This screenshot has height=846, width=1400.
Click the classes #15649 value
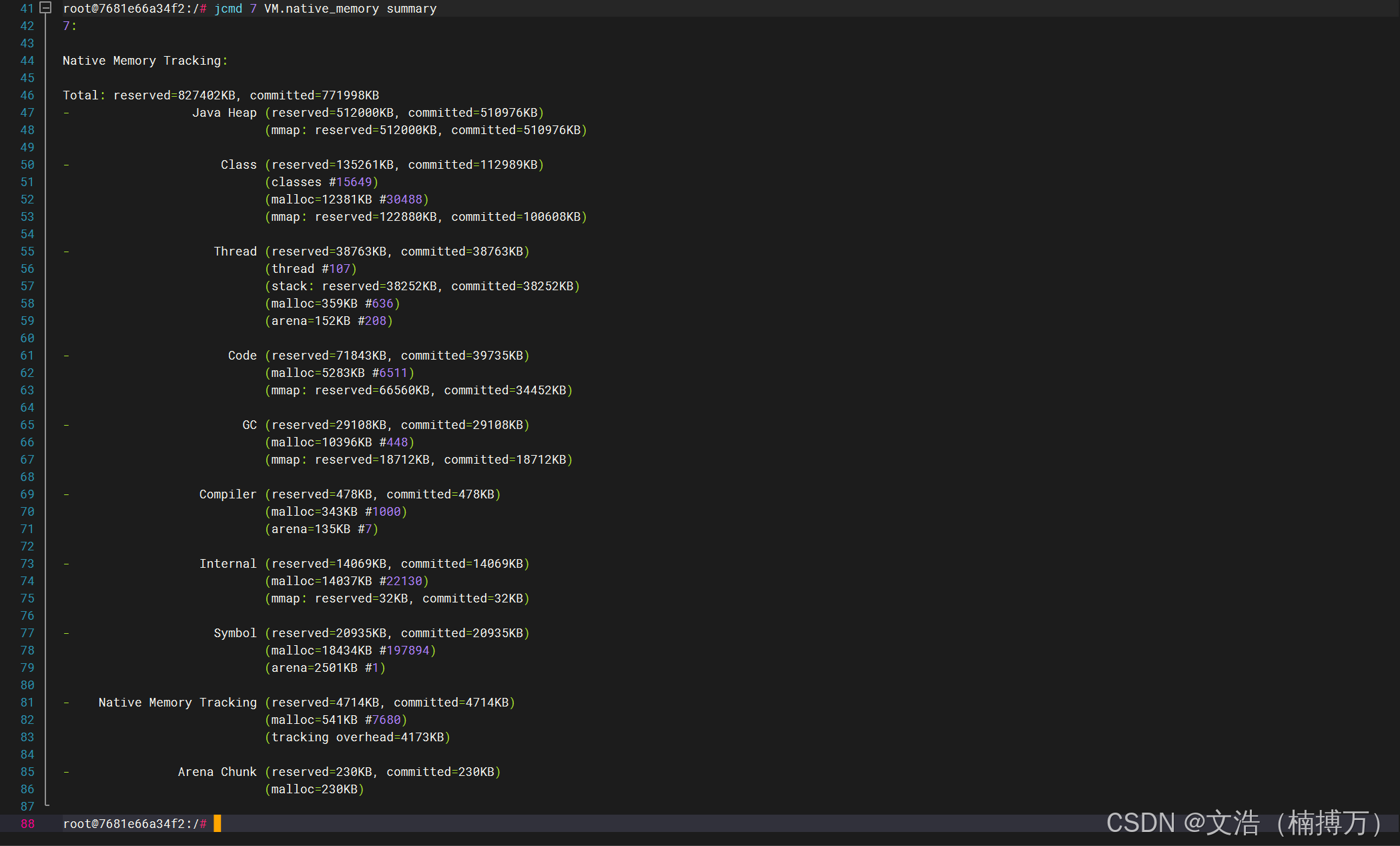(354, 182)
